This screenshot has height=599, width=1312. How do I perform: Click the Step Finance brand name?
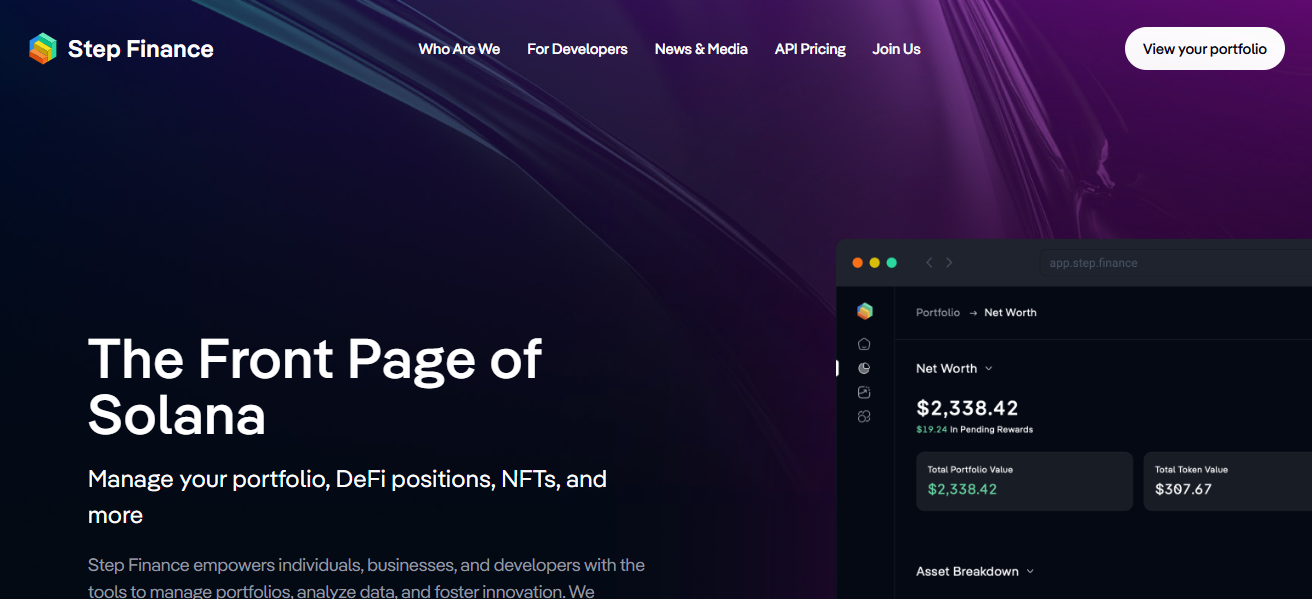[141, 49]
